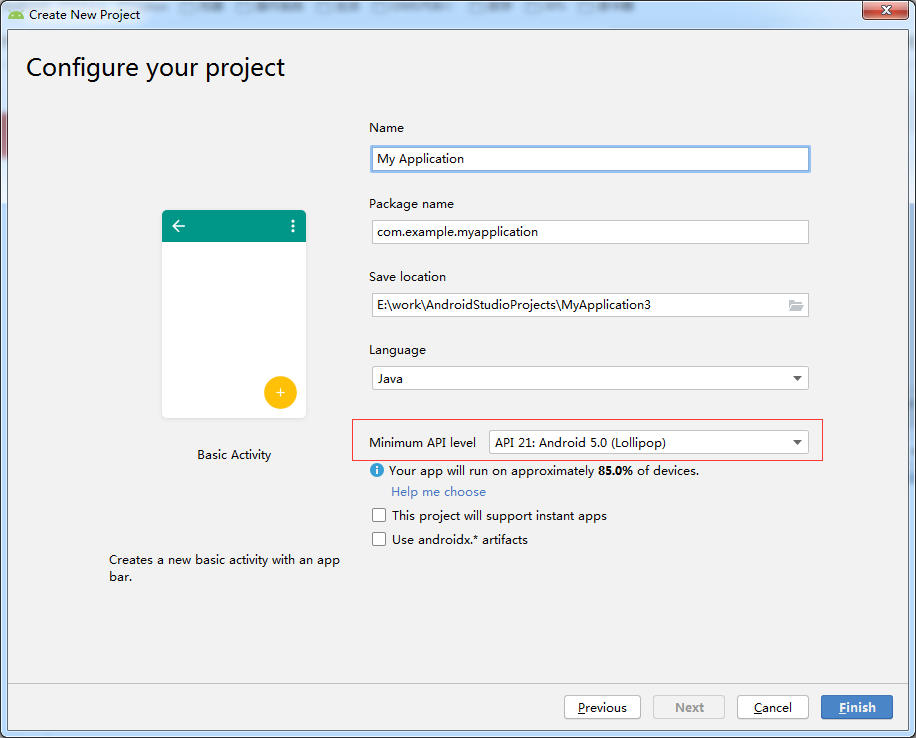Check Use androidx.* artifacts option

379,539
